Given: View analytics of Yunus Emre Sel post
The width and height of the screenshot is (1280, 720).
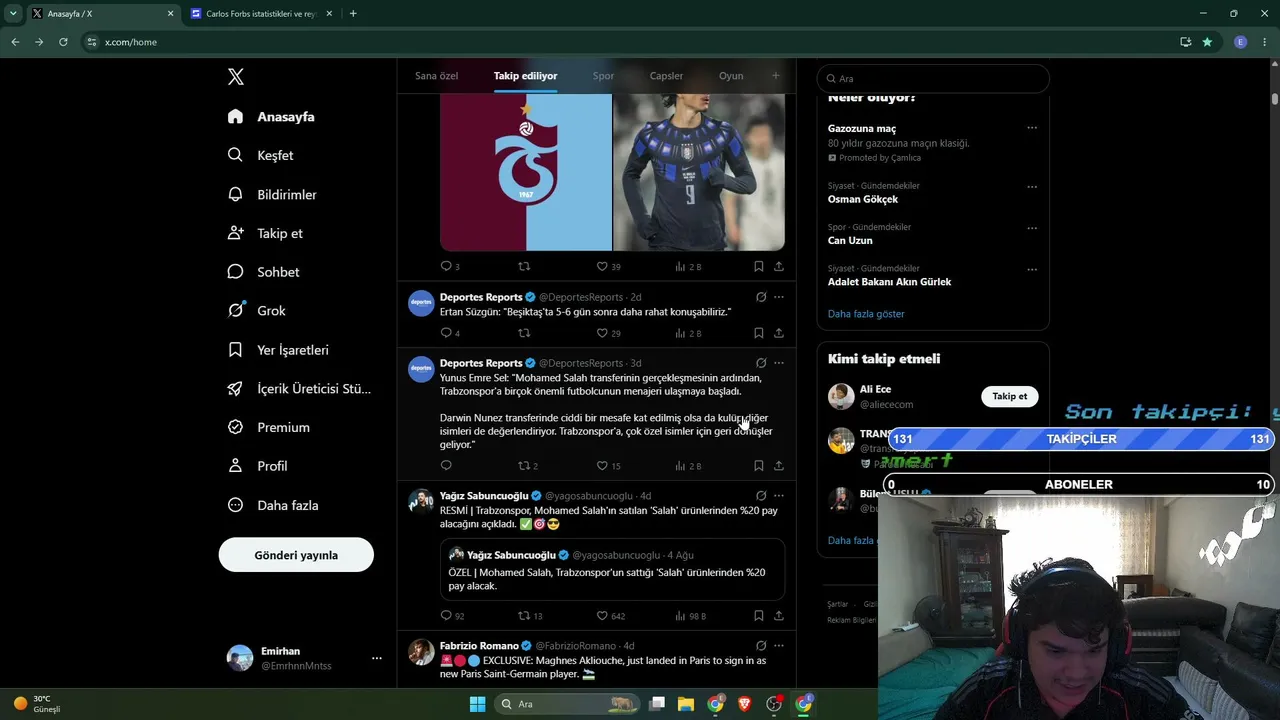Looking at the screenshot, I should (688, 465).
